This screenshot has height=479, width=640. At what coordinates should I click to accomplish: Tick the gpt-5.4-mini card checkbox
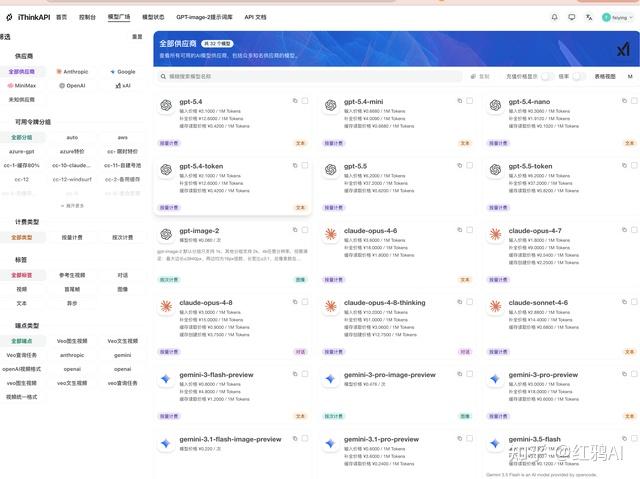pos(469,101)
